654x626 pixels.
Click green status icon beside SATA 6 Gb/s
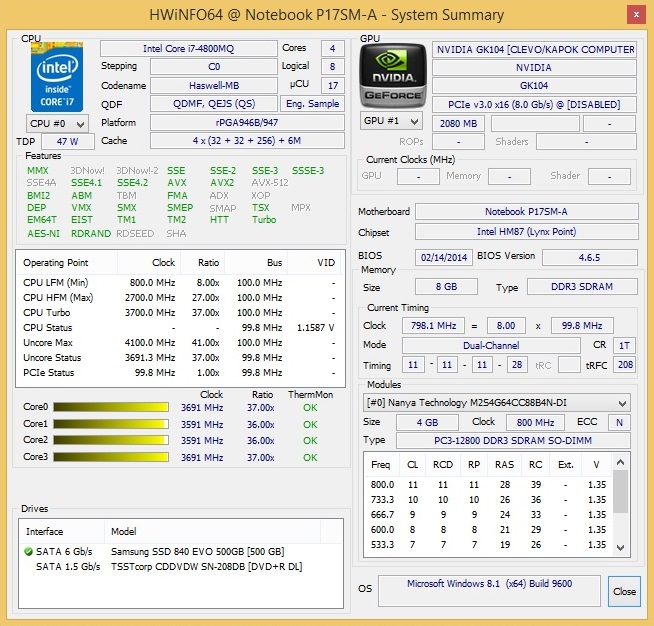point(28,552)
